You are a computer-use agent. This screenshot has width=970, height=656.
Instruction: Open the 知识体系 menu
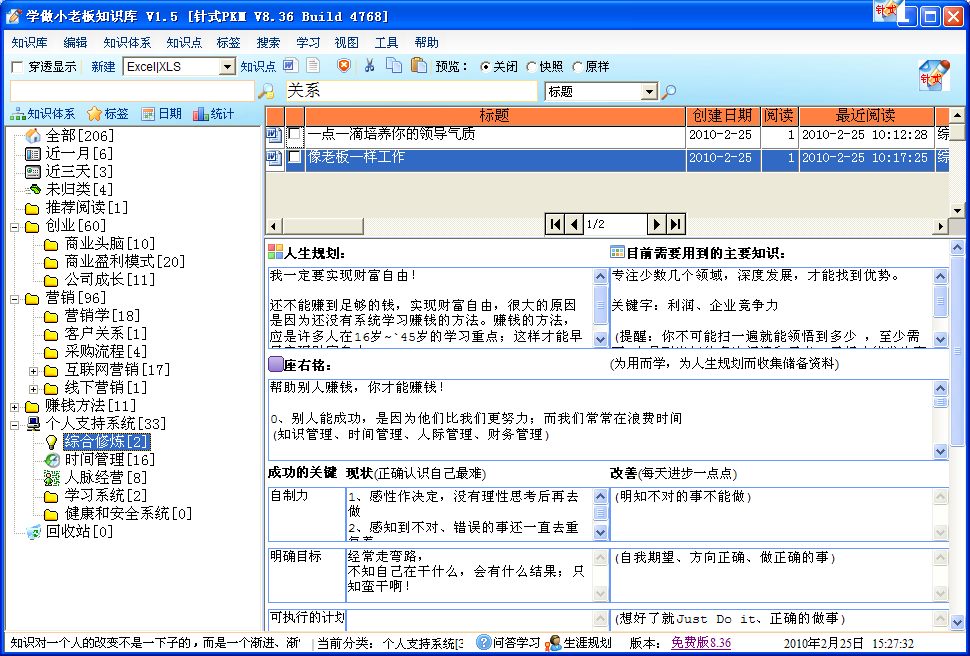click(127, 43)
